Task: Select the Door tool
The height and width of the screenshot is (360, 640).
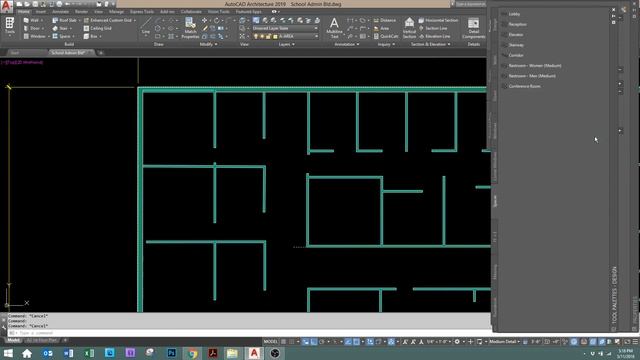Action: pos(33,28)
